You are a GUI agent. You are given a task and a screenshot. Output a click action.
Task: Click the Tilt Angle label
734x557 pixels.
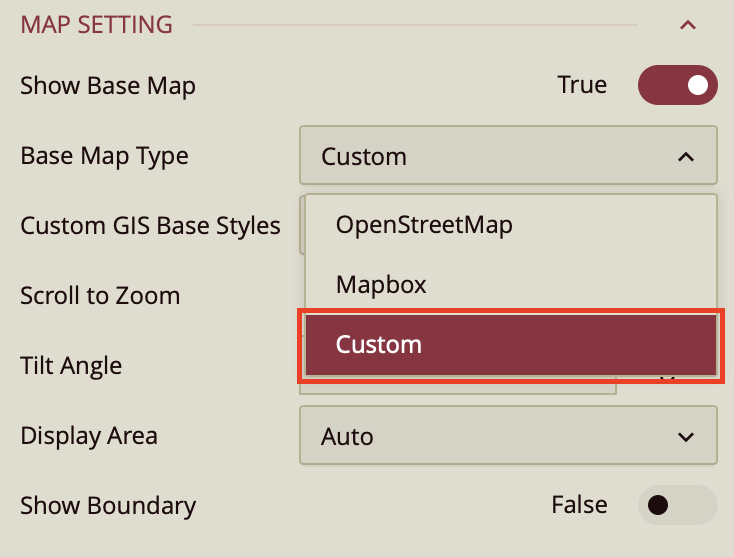(71, 366)
